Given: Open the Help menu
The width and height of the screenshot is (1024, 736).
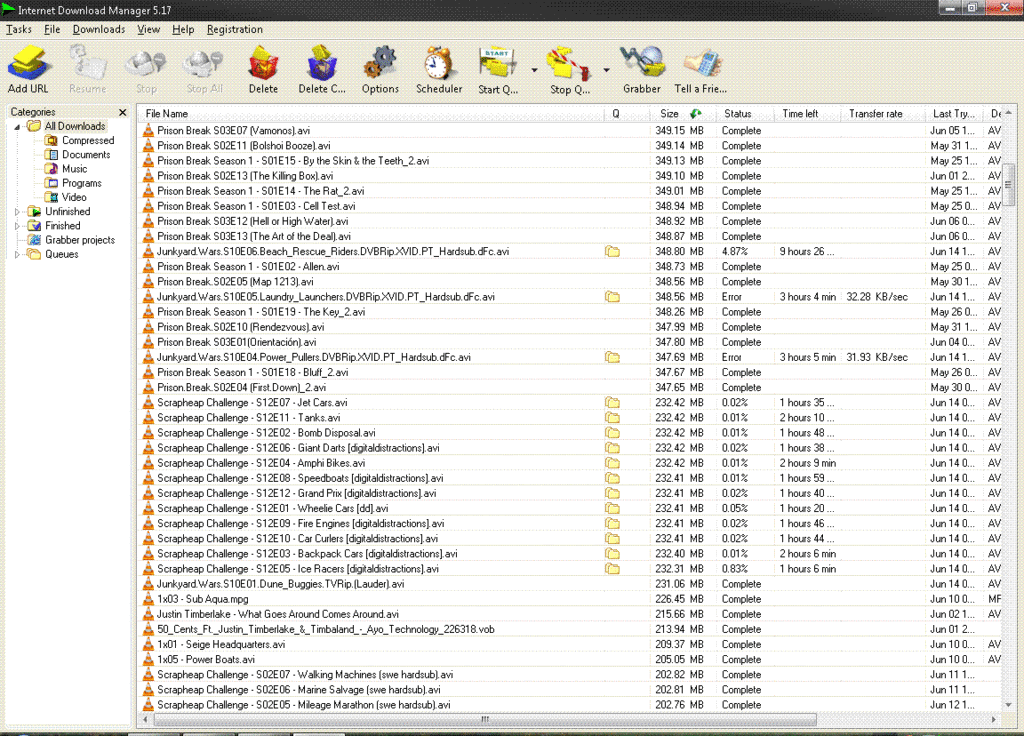Looking at the screenshot, I should [183, 29].
